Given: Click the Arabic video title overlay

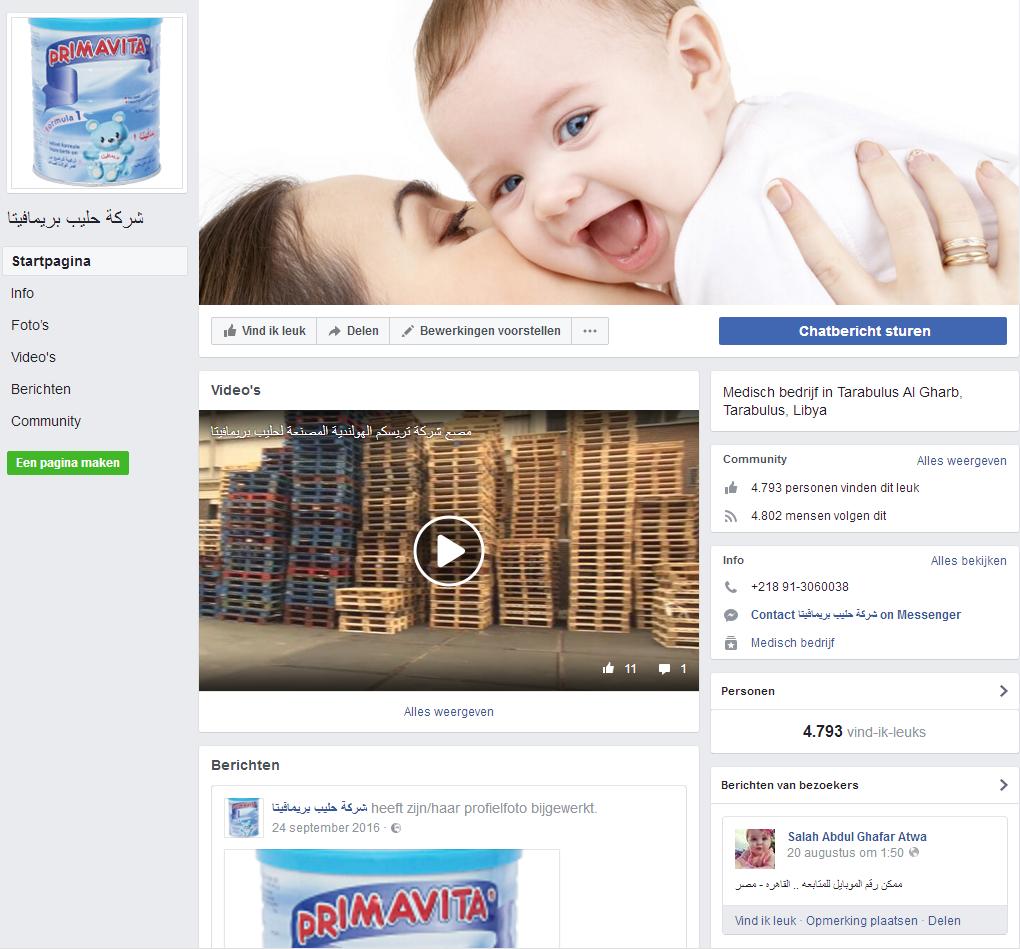Looking at the screenshot, I should pos(342,431).
